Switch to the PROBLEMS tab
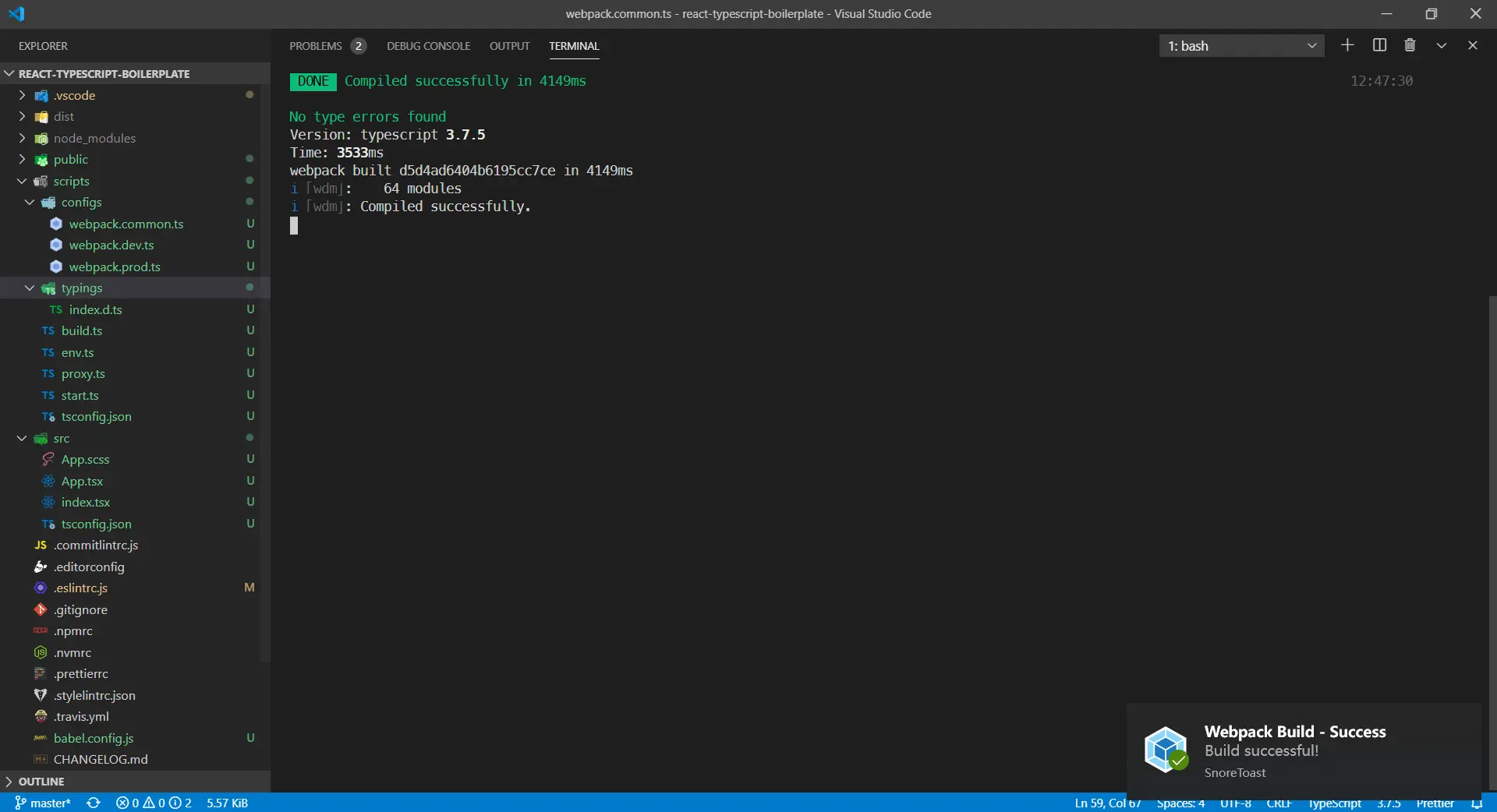Screen dimensions: 1497x812 coord(316,46)
